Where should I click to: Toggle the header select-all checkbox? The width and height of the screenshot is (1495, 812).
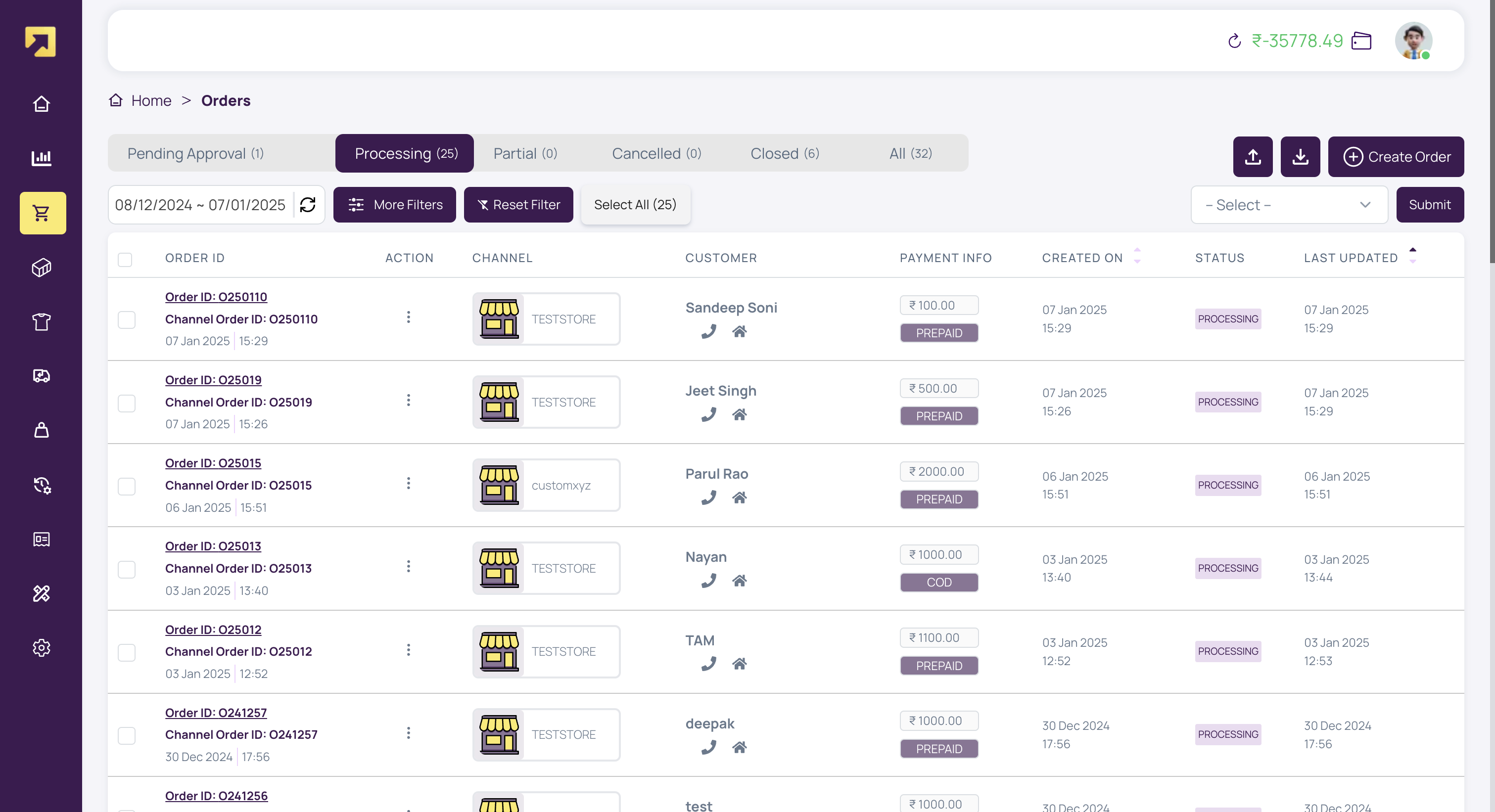[125, 259]
